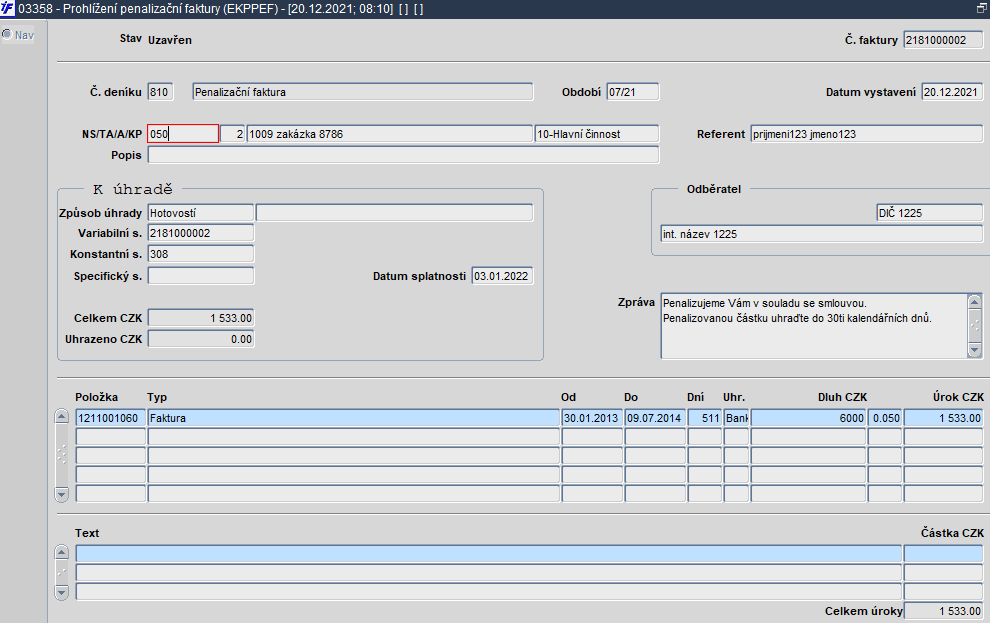Viewport: 990px width, 623px height.
Task: Click the items table scrollbar handle
Action: (61, 455)
